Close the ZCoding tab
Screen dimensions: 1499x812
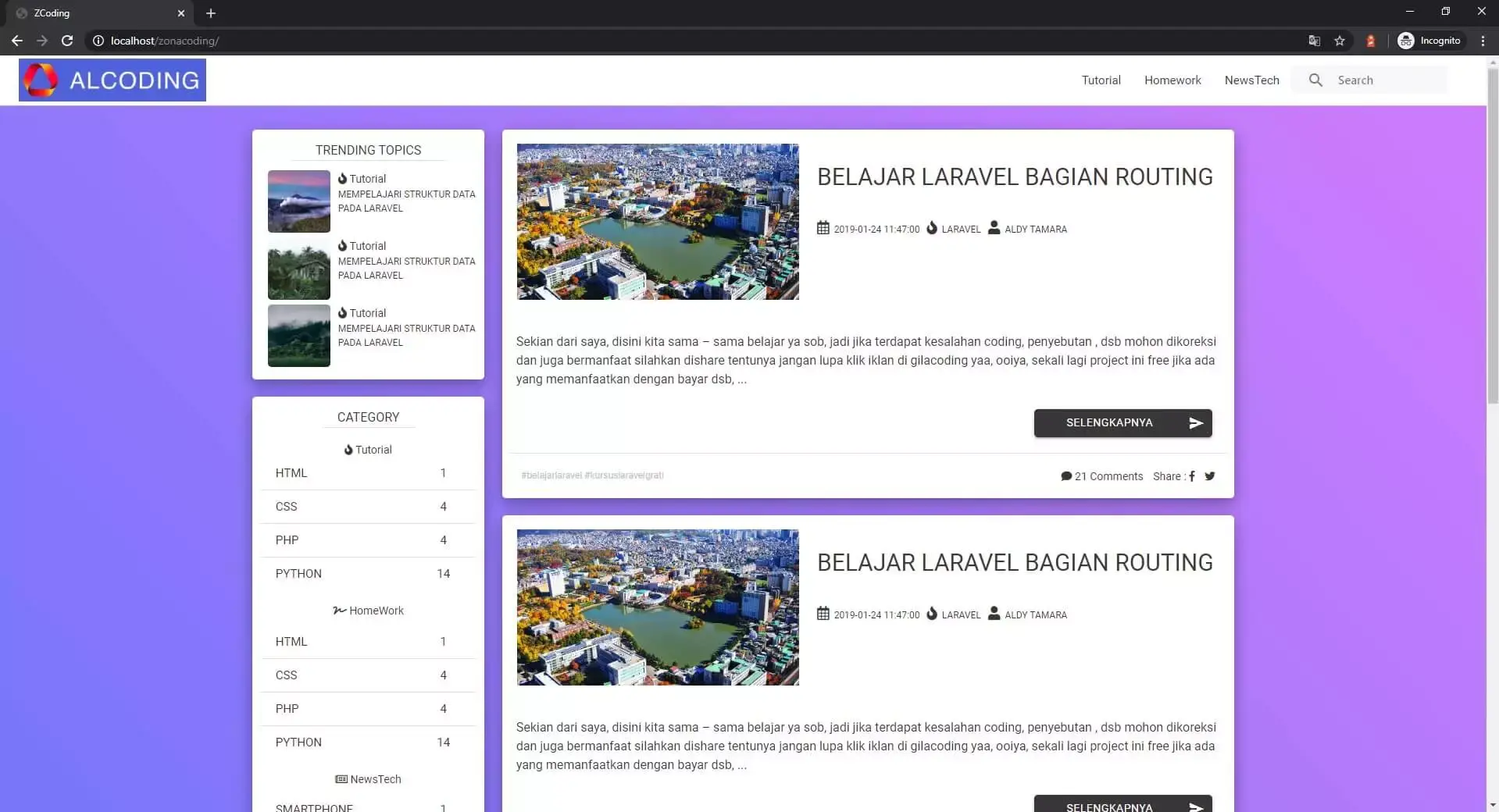[181, 13]
